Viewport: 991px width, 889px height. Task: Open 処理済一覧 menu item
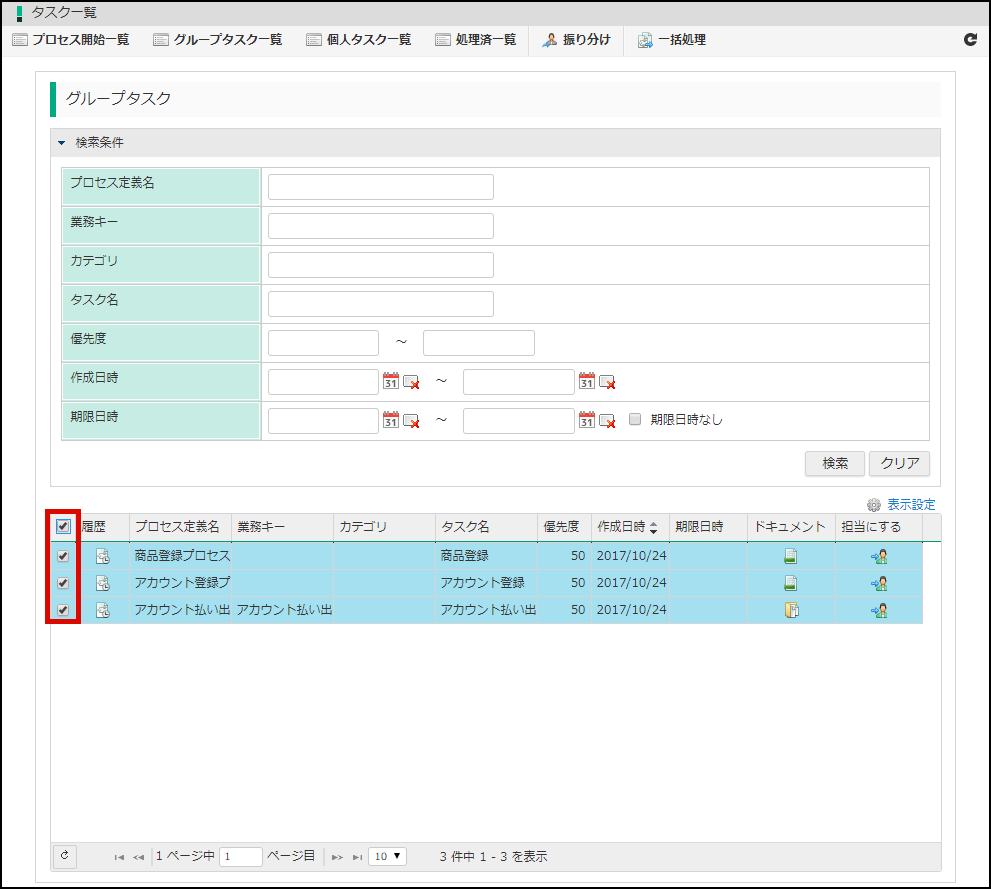click(476, 40)
